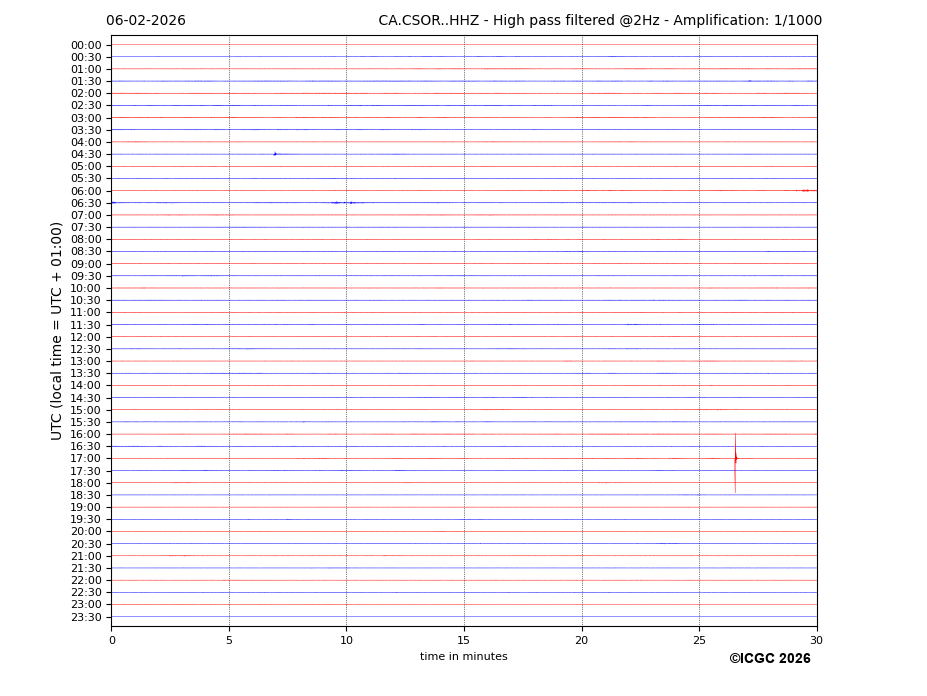Select the 23:30 time label

86,617
